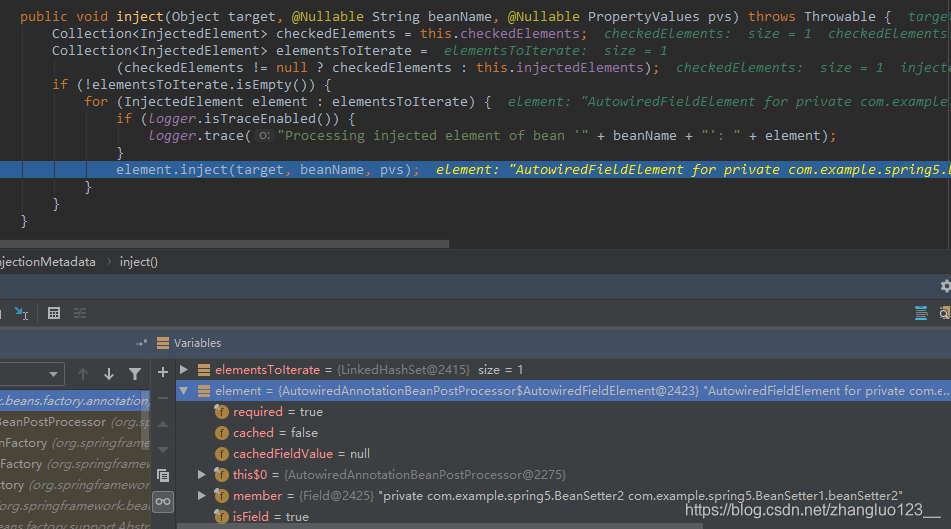Image resolution: width=951 pixels, height=529 pixels.
Task: Click the filter frames funnel icon
Action: tap(135, 374)
